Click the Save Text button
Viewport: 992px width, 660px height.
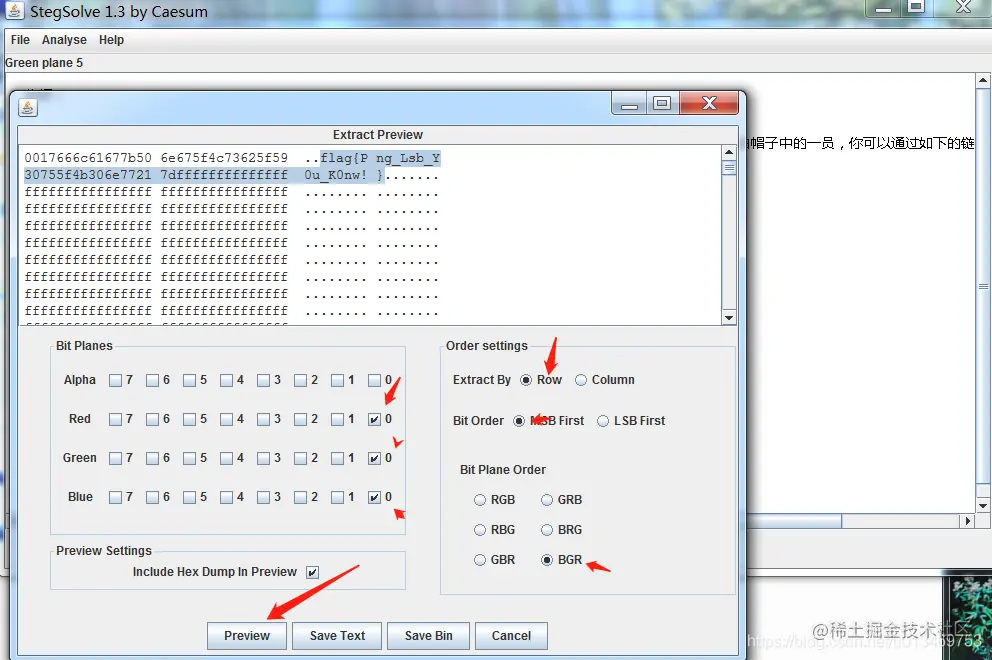click(x=337, y=635)
